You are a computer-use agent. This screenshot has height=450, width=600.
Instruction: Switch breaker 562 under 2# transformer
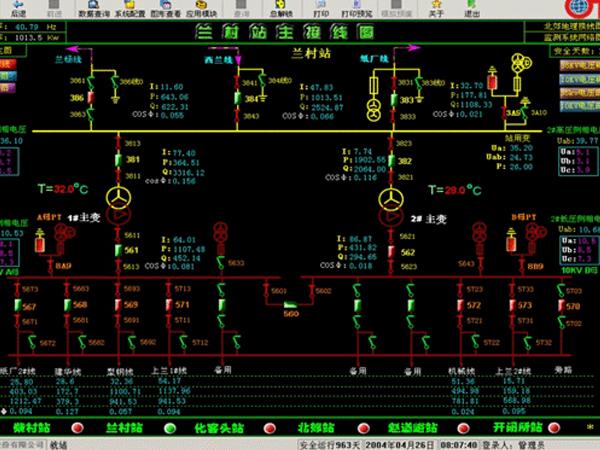[x=389, y=254]
